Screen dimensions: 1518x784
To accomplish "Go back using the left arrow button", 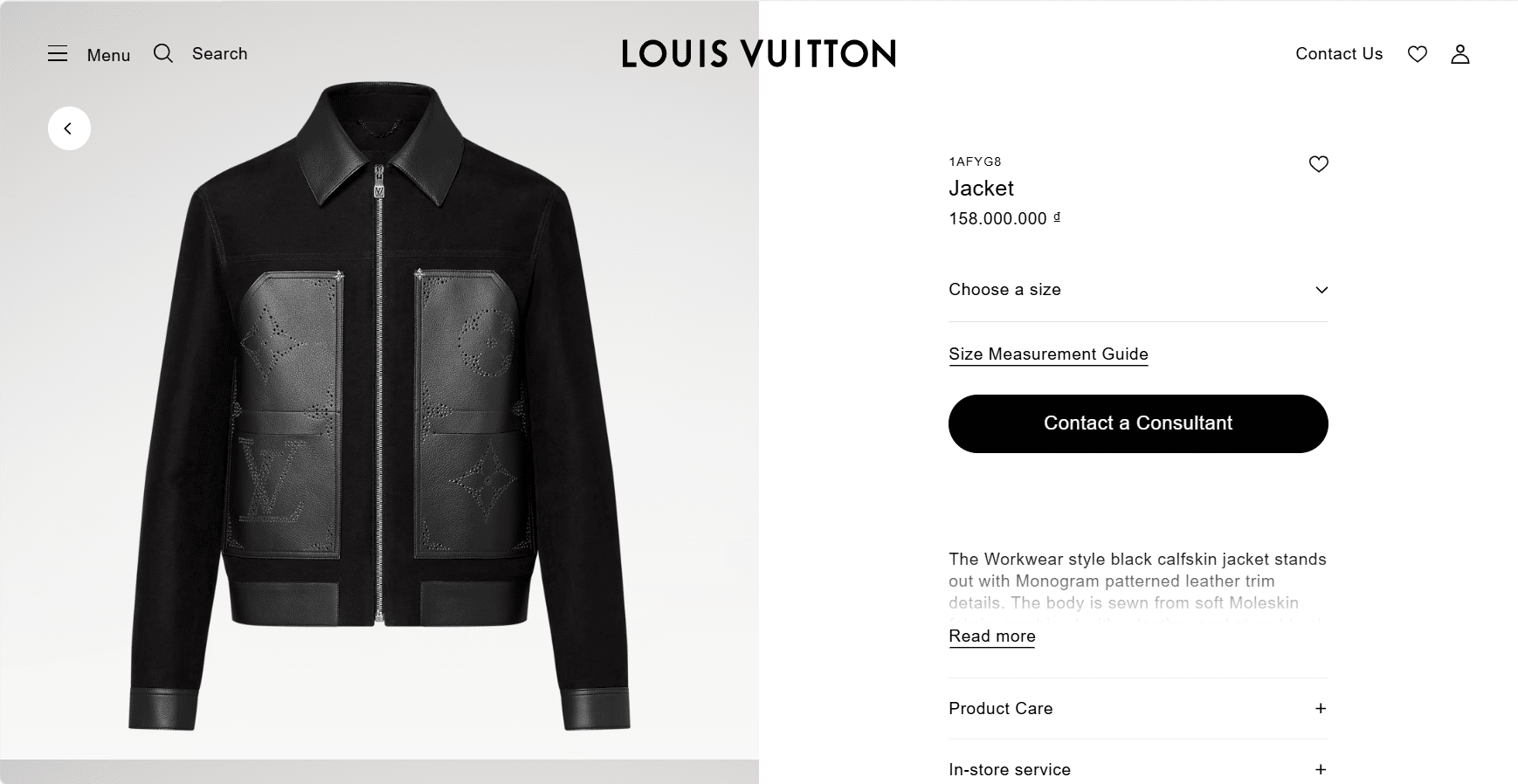I will click(69, 128).
